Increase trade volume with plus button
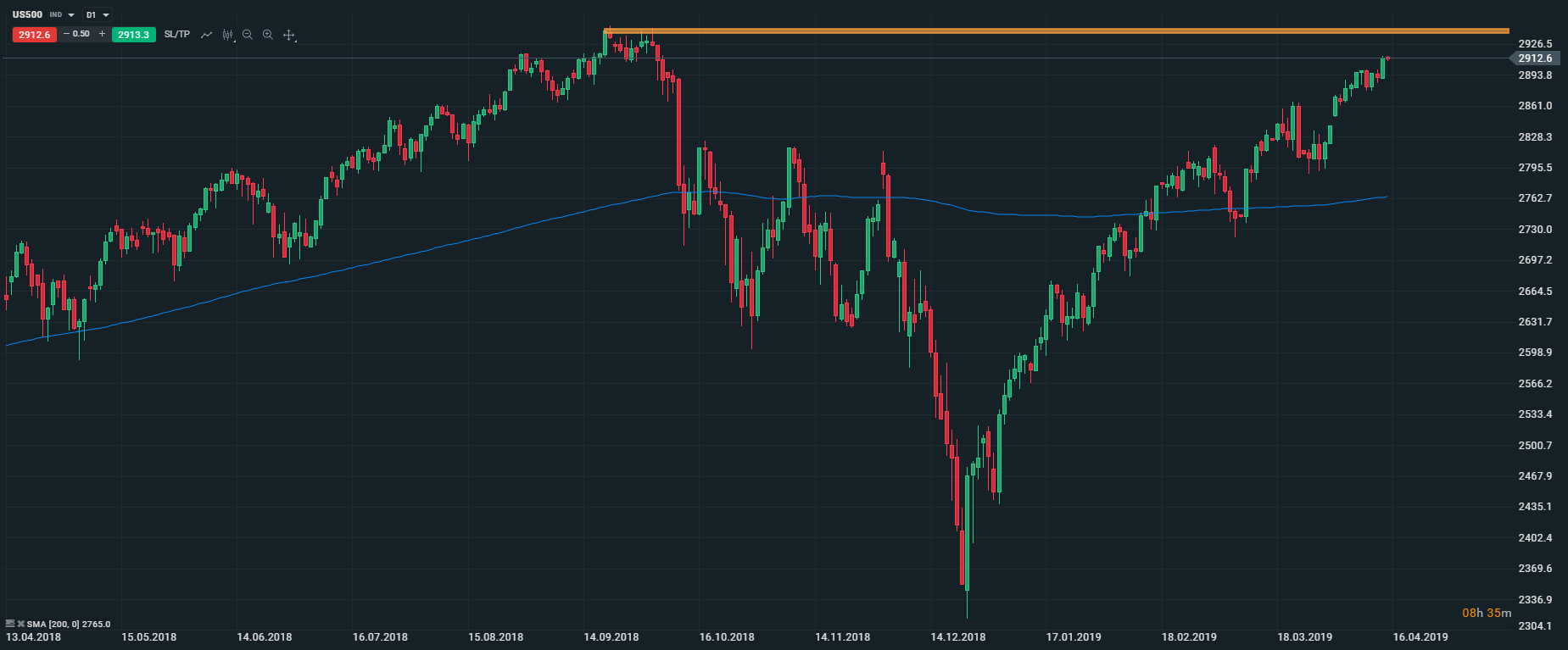This screenshot has height=650, width=1568. point(102,35)
